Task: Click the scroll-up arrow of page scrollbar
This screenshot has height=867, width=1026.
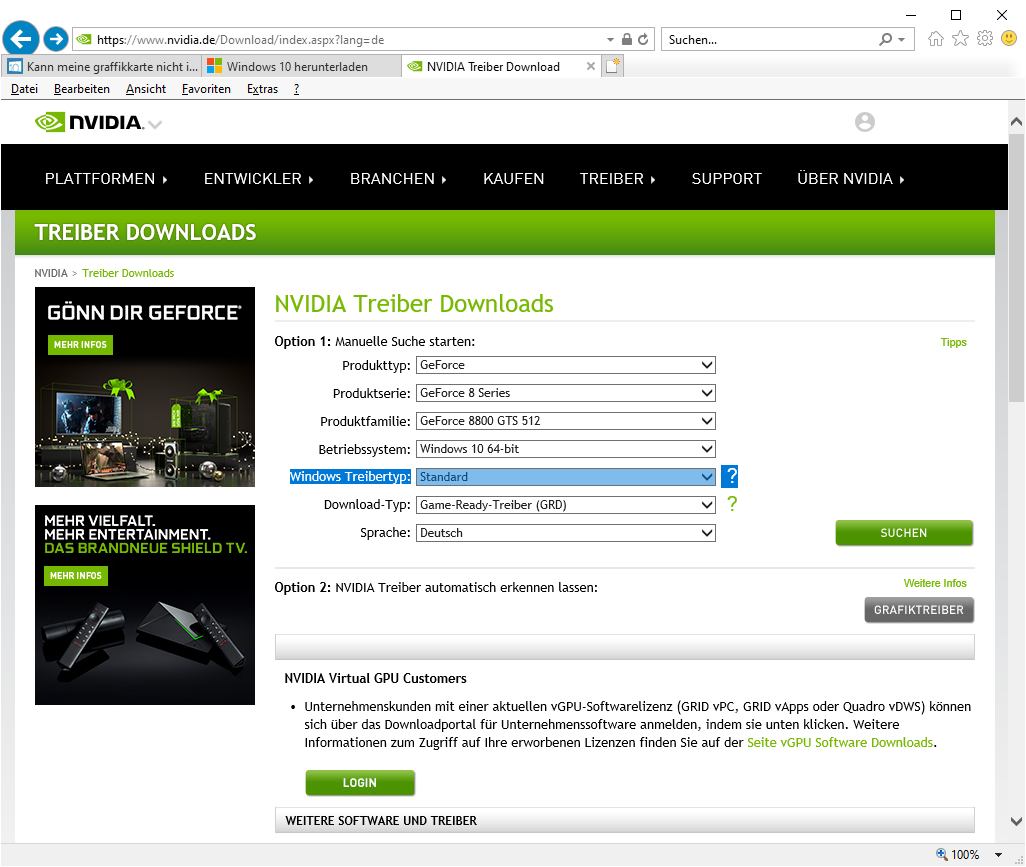Action: (1016, 122)
